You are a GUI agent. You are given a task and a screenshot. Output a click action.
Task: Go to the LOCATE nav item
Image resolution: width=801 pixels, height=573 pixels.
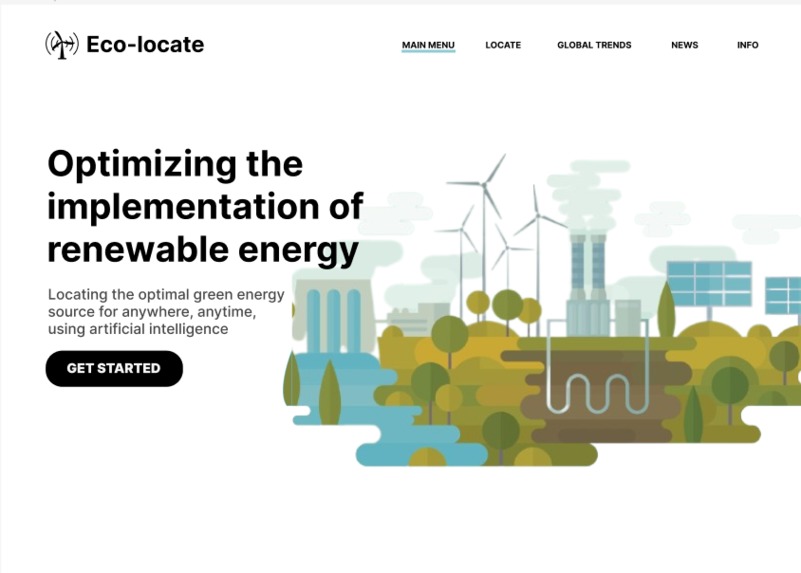click(x=503, y=45)
